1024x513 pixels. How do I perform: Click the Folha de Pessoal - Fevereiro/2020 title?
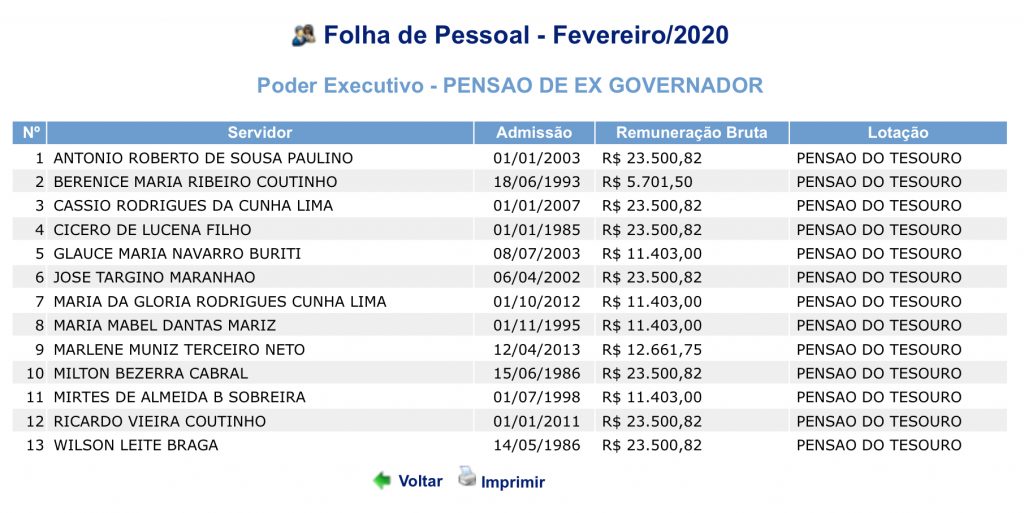tap(526, 35)
